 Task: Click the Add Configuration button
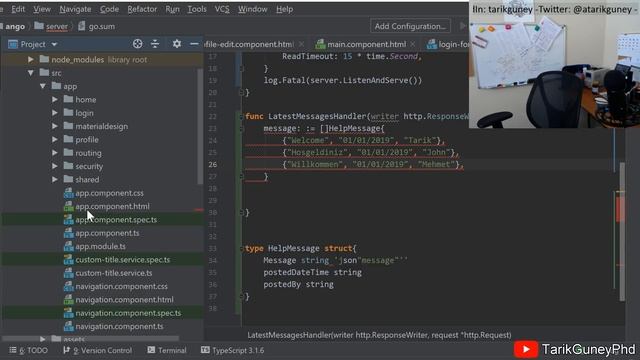click(x=410, y=26)
